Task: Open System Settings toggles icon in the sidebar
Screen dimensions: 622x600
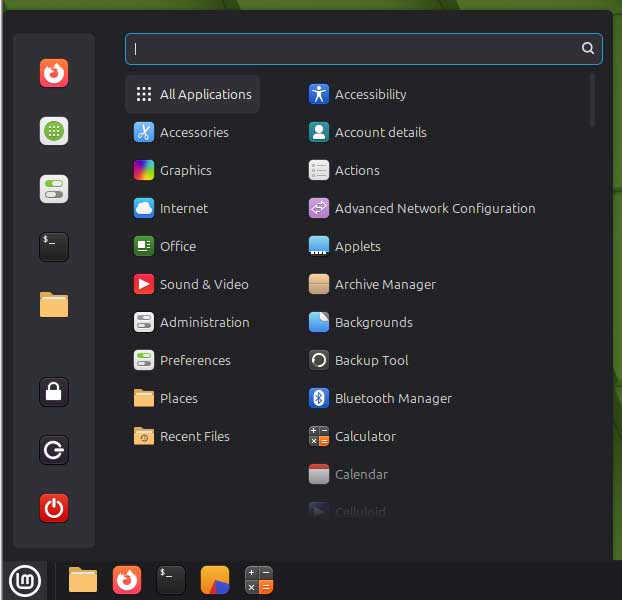Action: pos(54,189)
